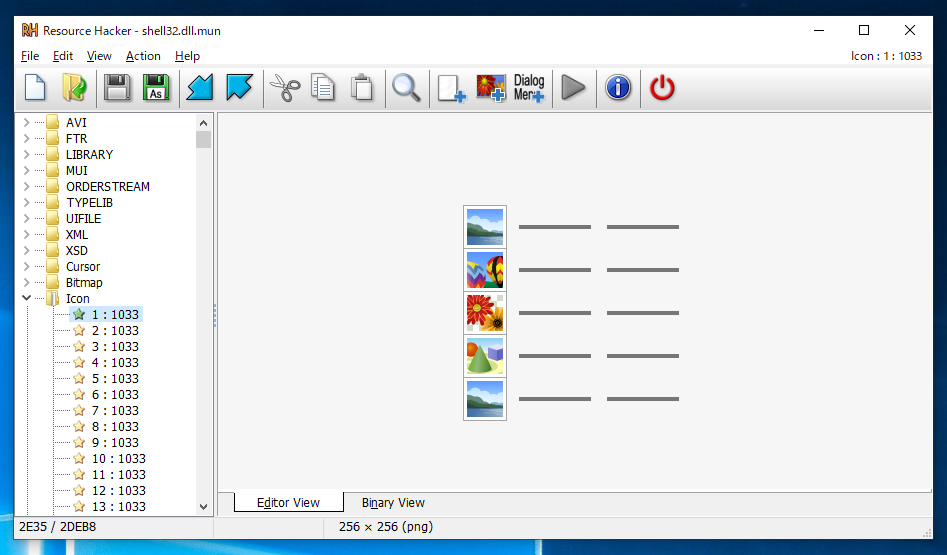Compile script with the play arrow icon

[573, 88]
